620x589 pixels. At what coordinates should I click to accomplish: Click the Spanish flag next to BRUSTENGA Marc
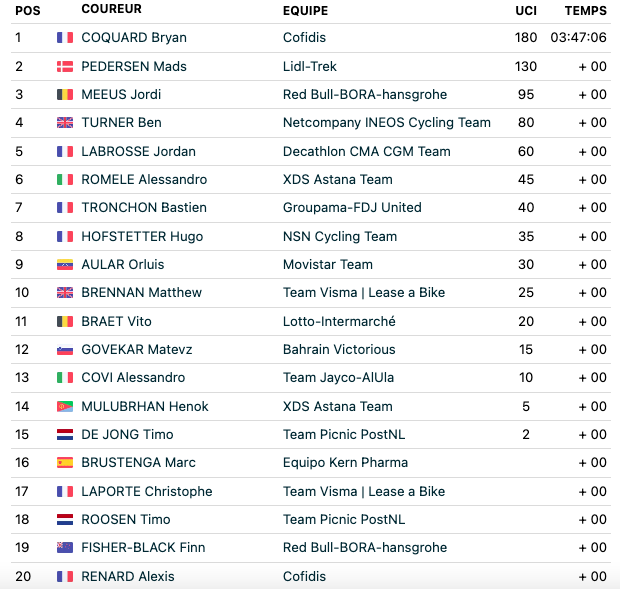tap(65, 463)
